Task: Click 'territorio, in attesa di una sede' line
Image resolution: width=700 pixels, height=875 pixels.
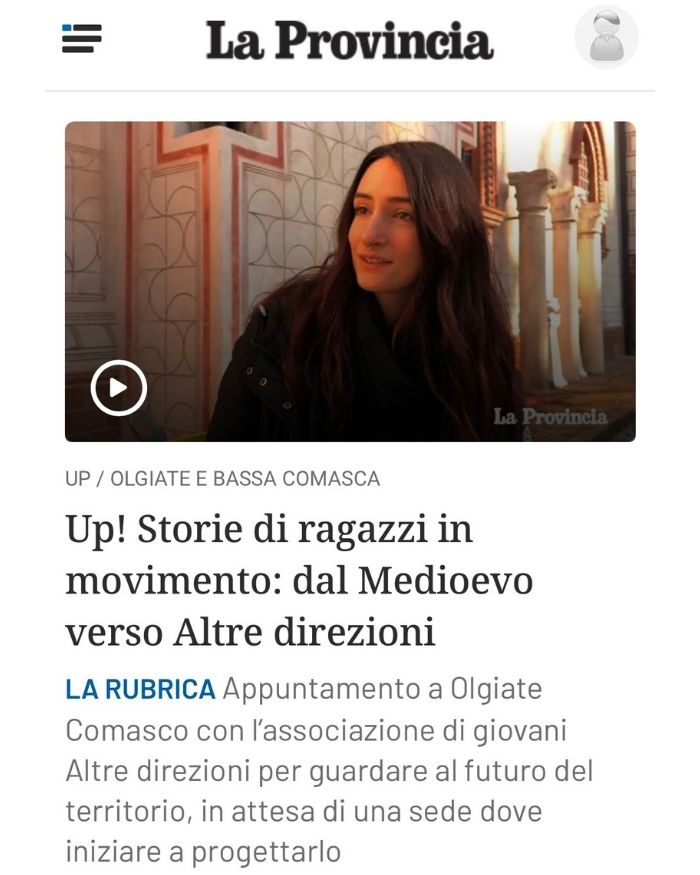Action: coord(304,812)
